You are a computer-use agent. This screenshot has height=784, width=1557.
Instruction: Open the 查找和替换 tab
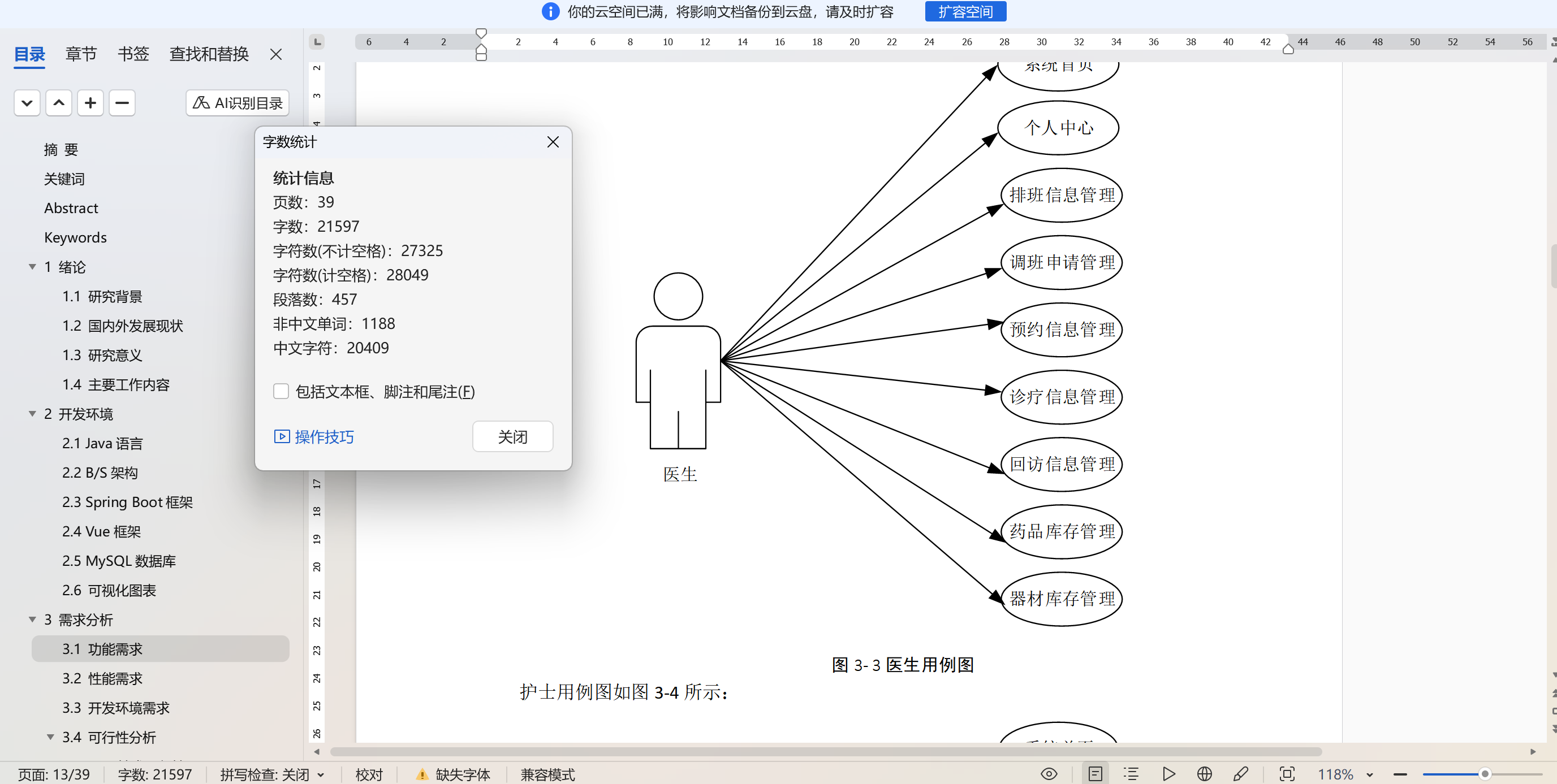(209, 54)
